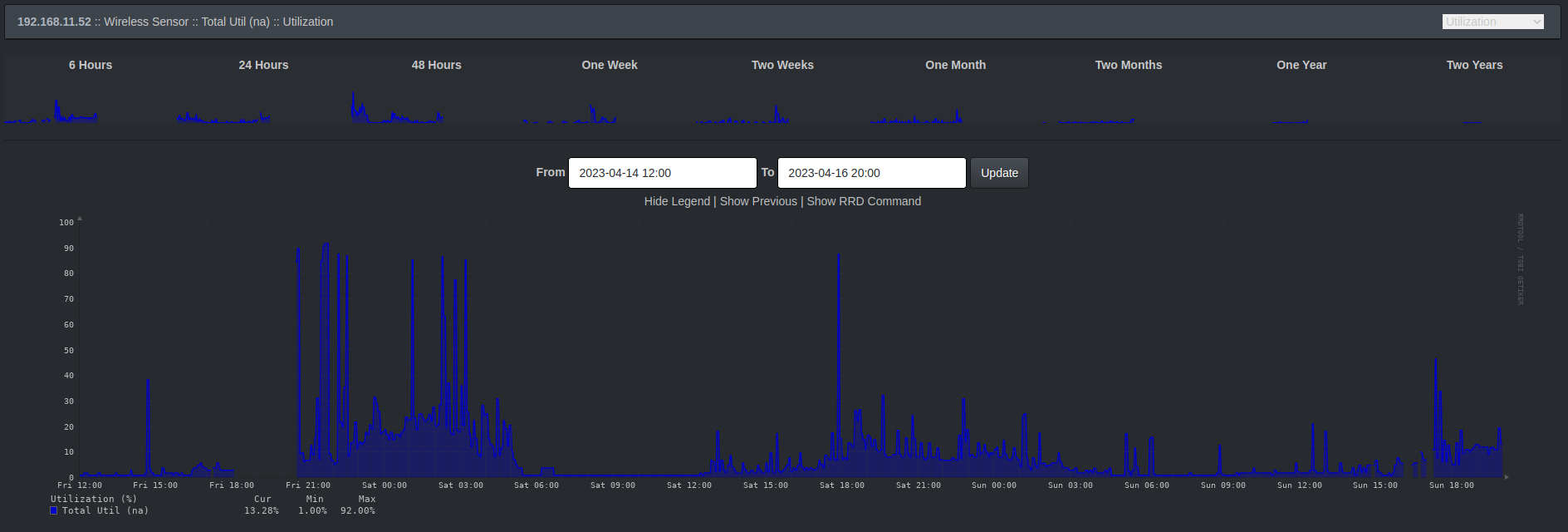The image size is (1568, 532).
Task: Click the Hide Legend link
Action: 677,201
